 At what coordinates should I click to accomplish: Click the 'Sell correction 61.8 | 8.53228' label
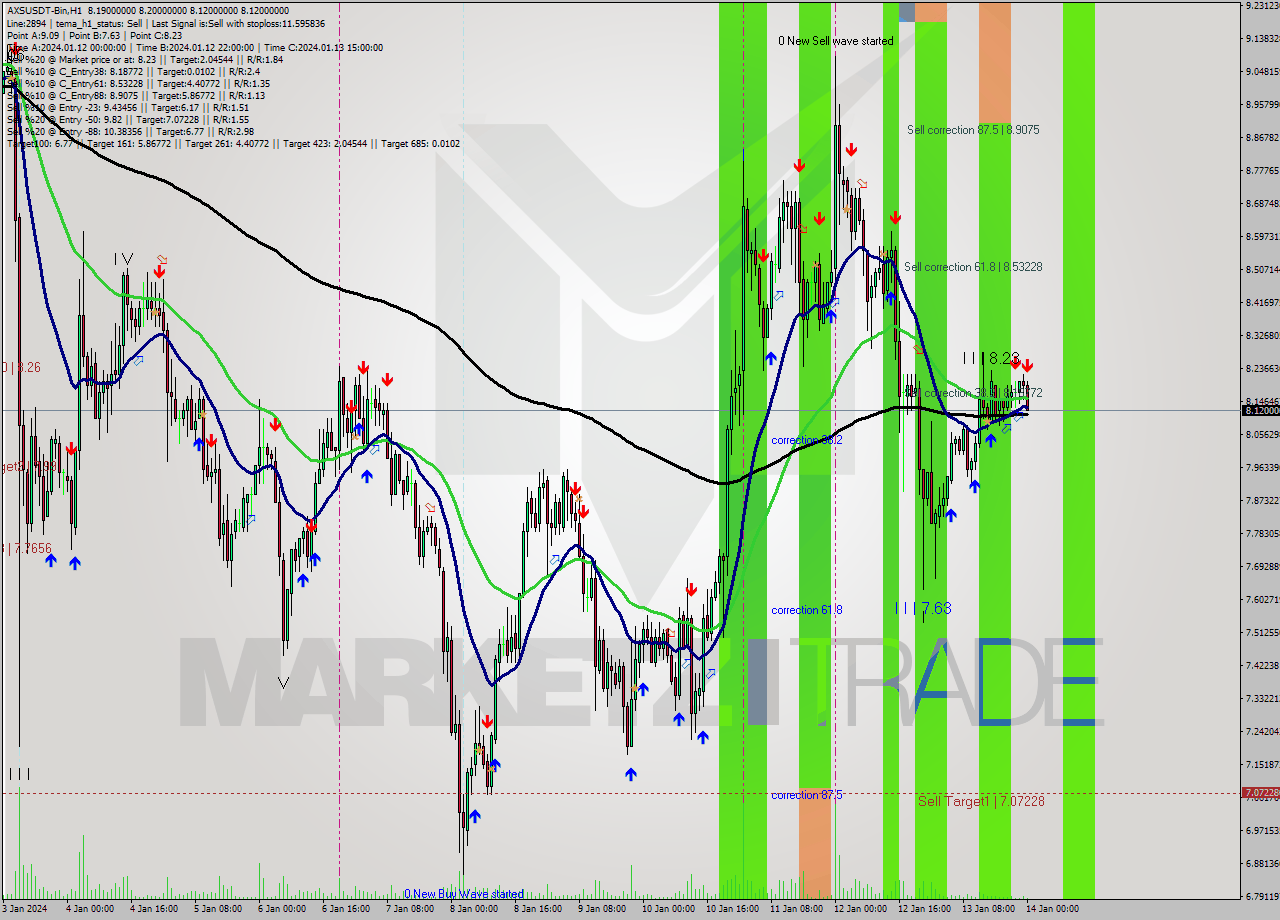tap(973, 267)
